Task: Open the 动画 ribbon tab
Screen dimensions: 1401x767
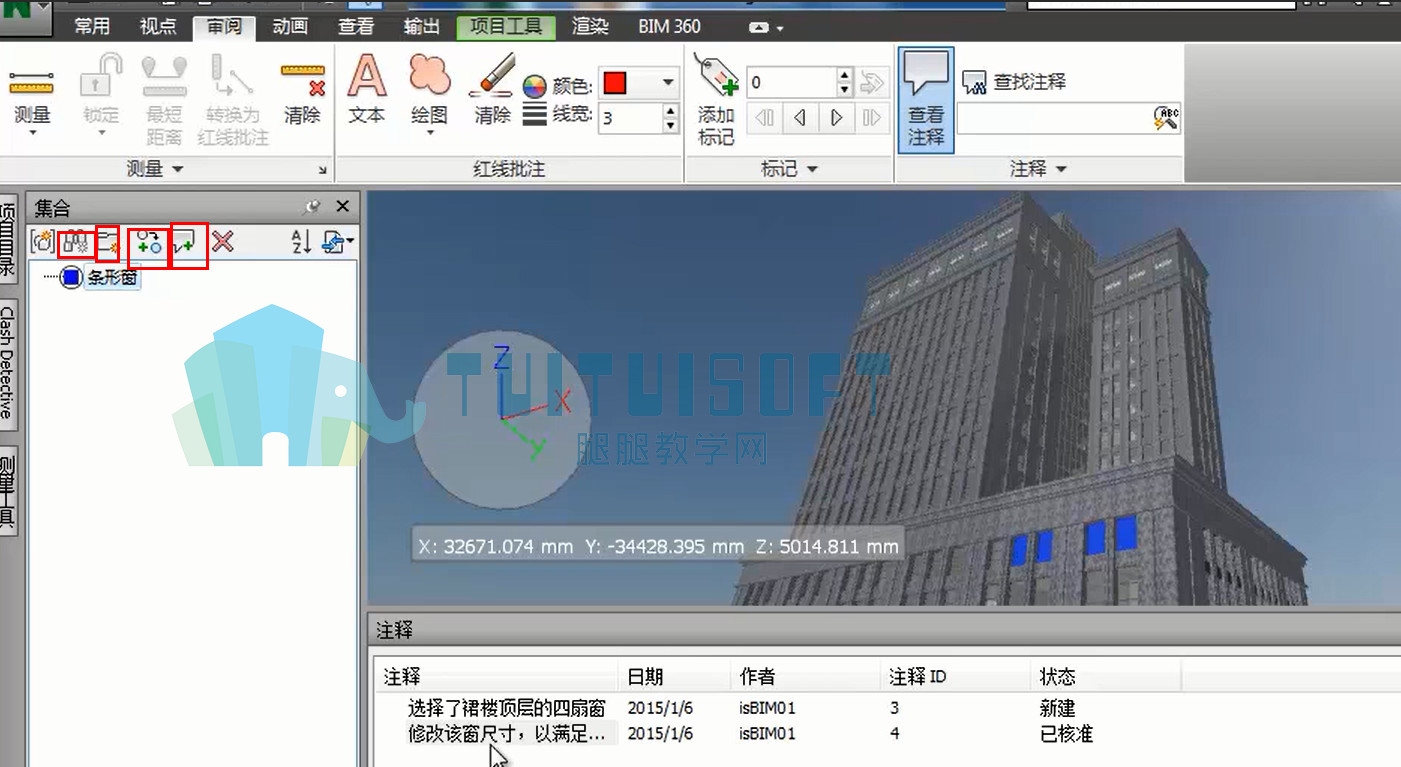Action: click(290, 27)
